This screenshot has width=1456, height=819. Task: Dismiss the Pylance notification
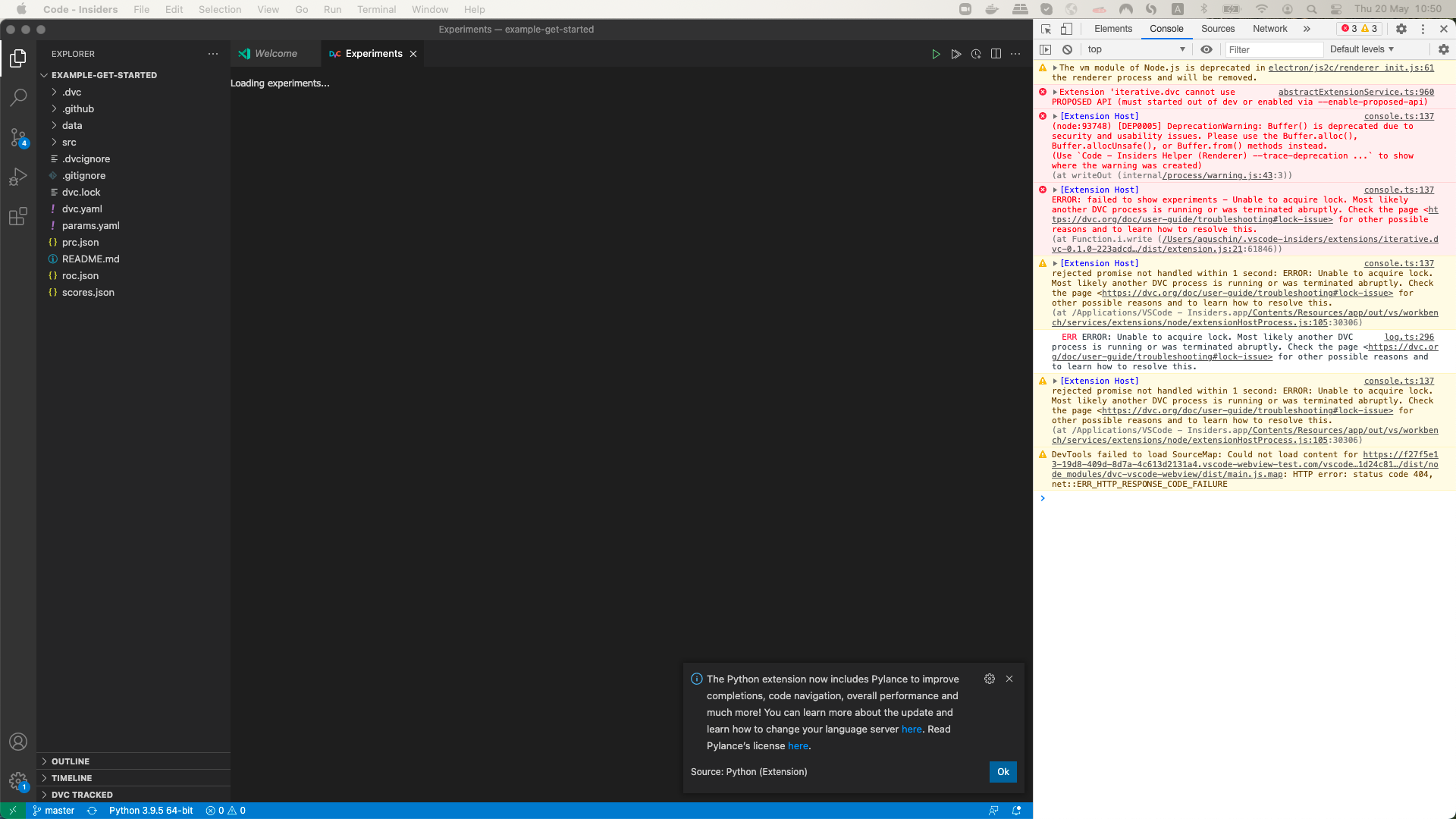point(1009,679)
